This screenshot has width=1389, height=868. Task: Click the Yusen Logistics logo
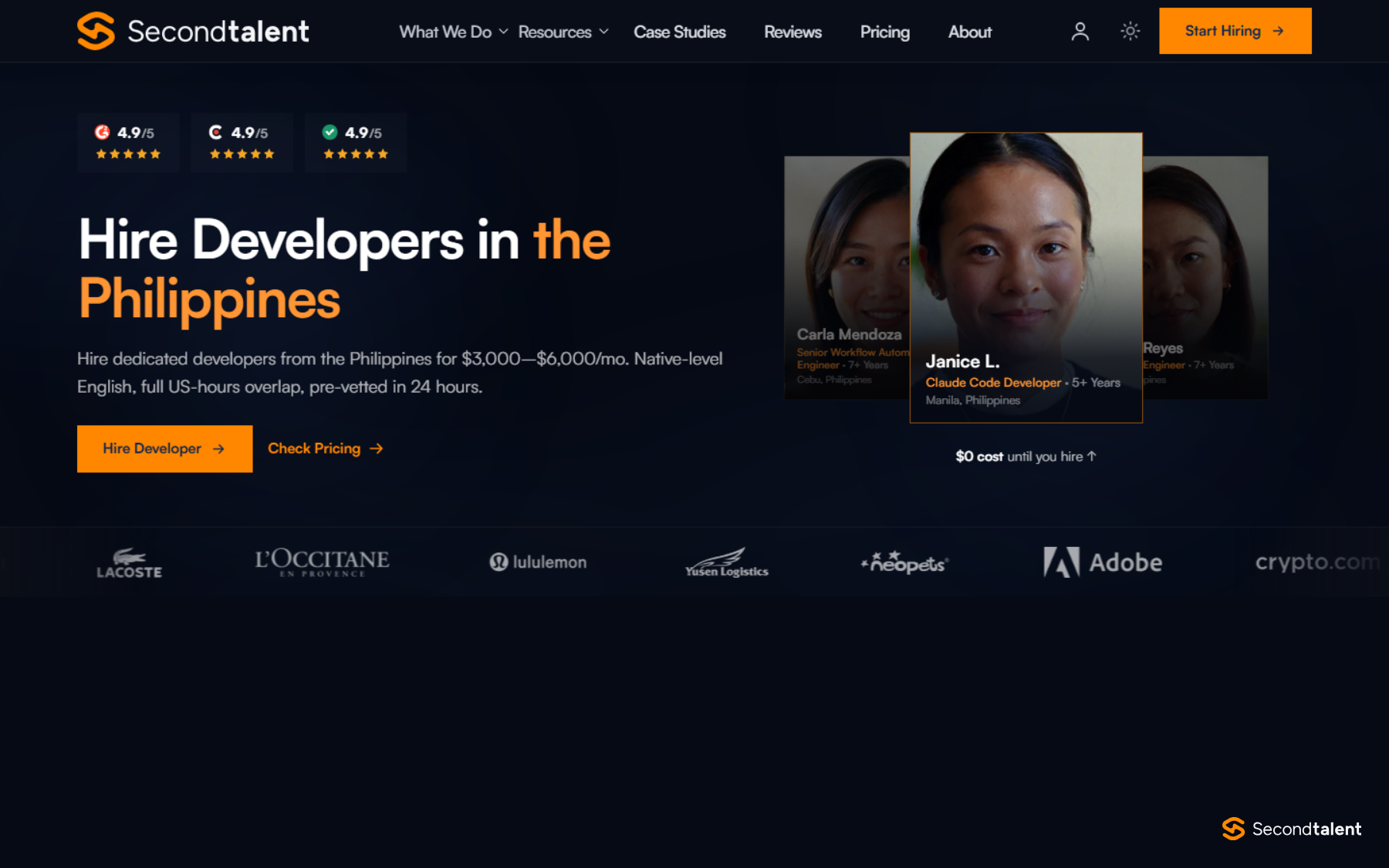pos(727,562)
